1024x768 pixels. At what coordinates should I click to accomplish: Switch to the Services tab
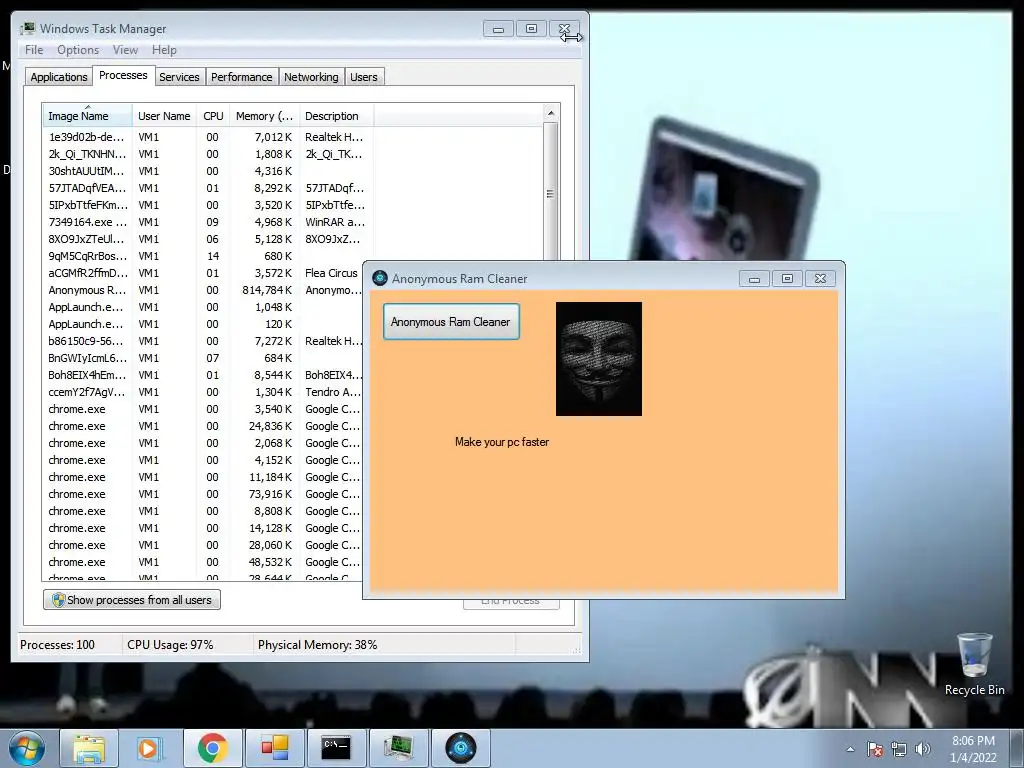(180, 77)
